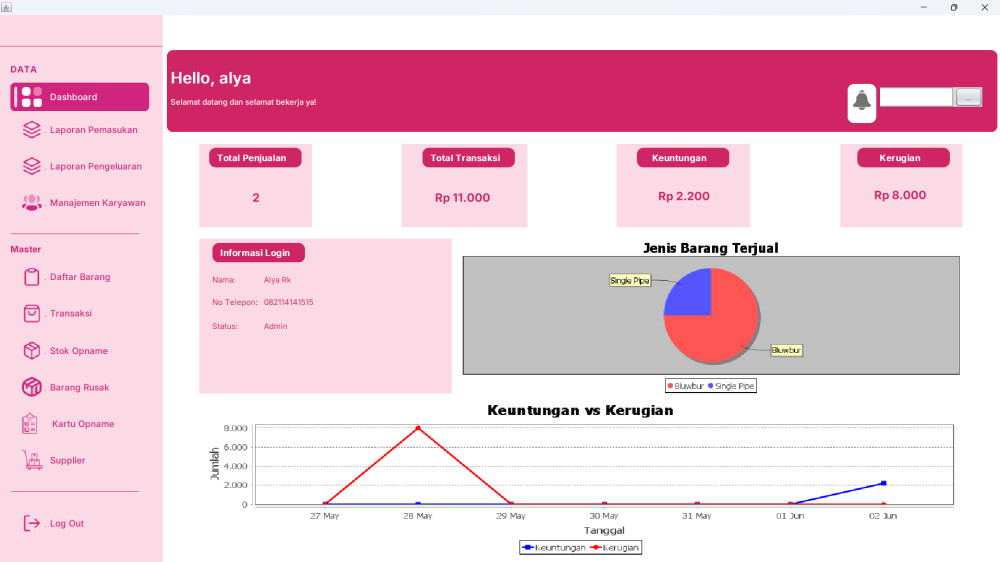Click the notification bell icon

pos(862,102)
